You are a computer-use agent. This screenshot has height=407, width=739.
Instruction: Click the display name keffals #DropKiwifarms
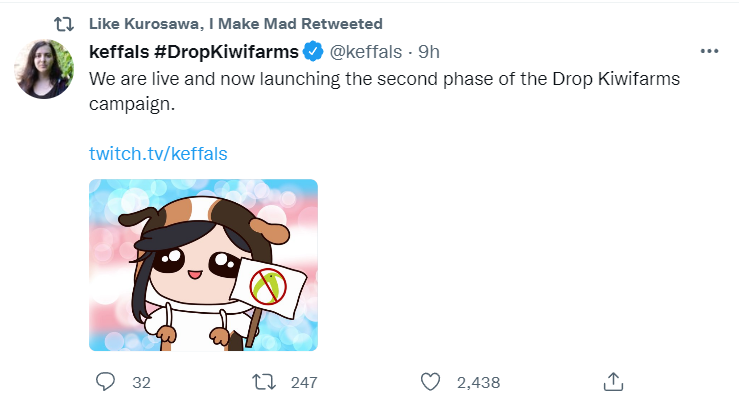click(x=194, y=50)
